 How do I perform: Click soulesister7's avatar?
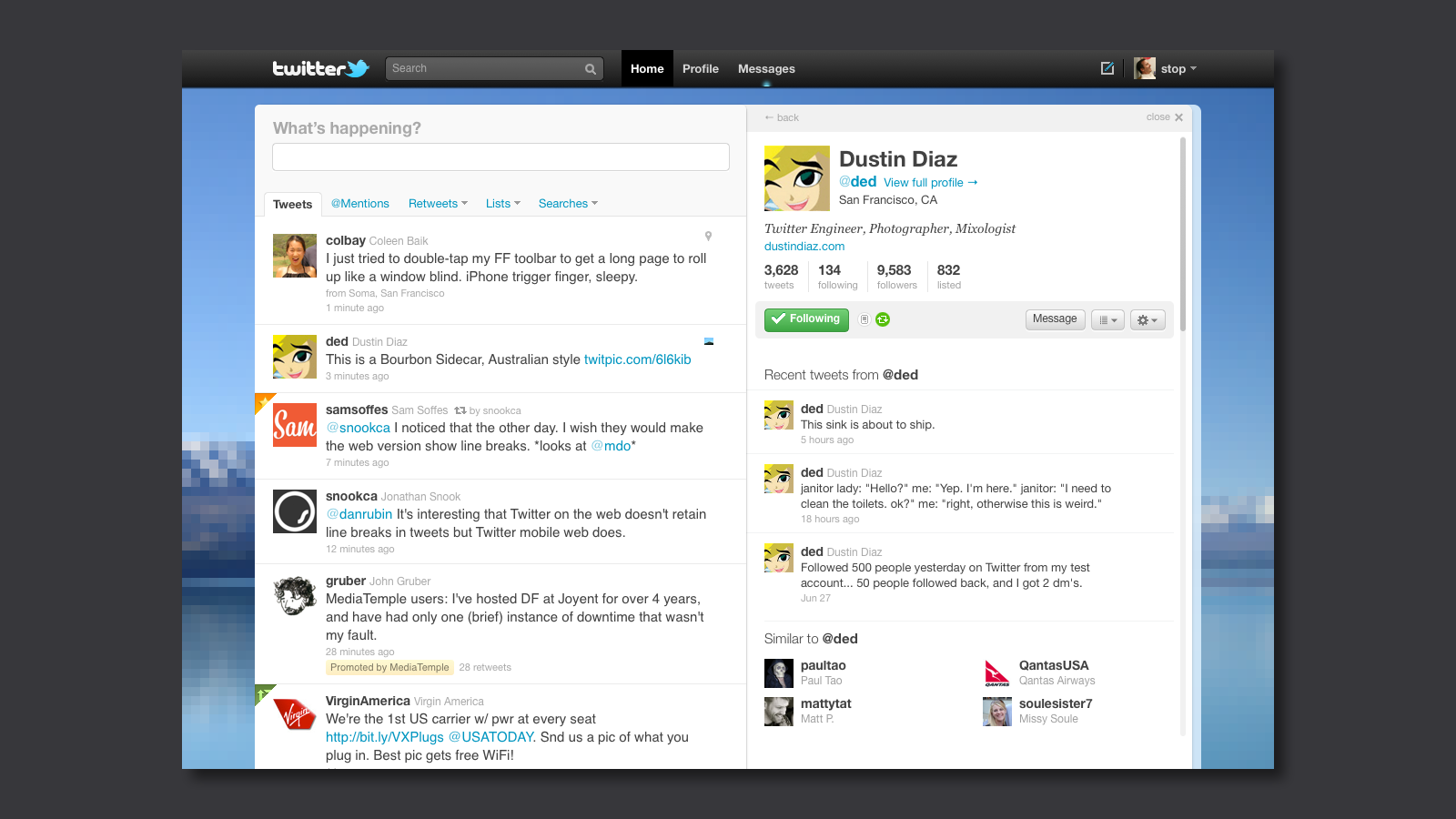point(997,712)
